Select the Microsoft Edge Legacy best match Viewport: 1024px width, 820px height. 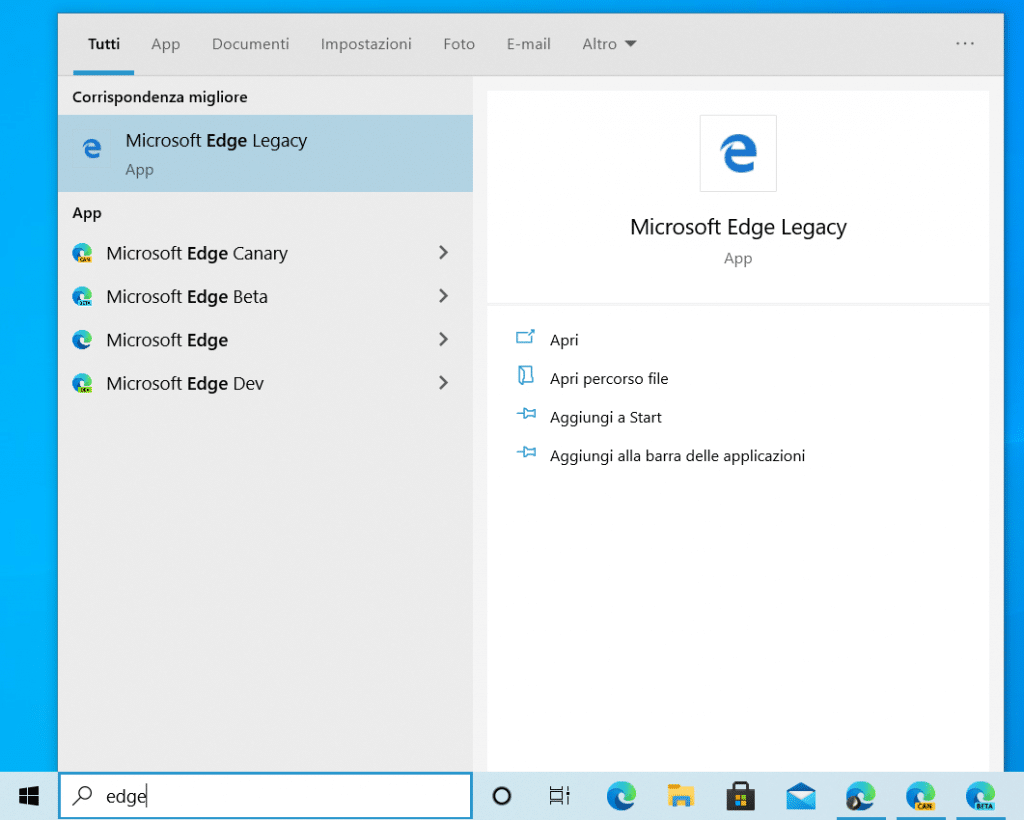click(265, 153)
